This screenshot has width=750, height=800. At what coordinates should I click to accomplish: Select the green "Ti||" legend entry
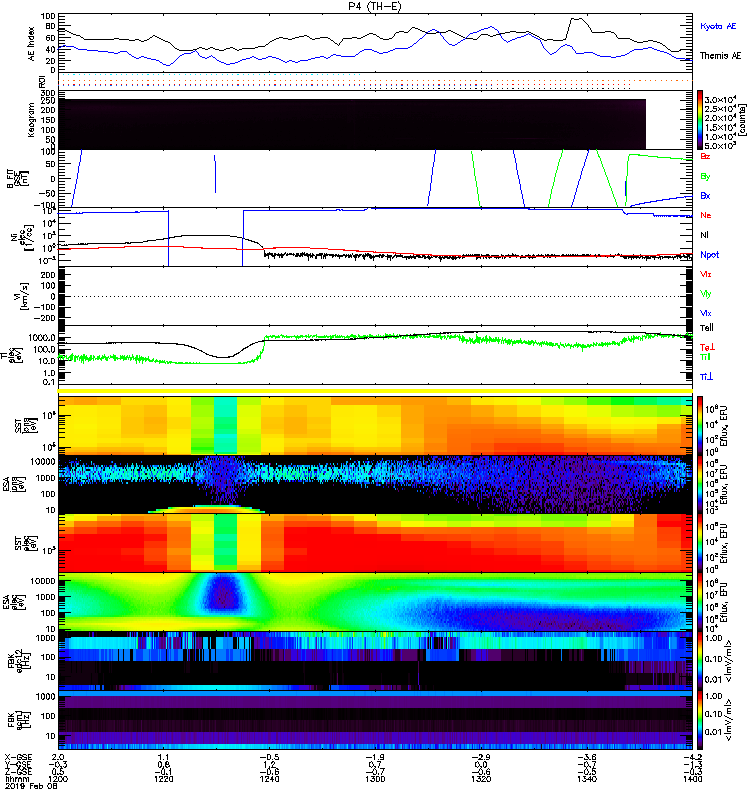[x=705, y=357]
